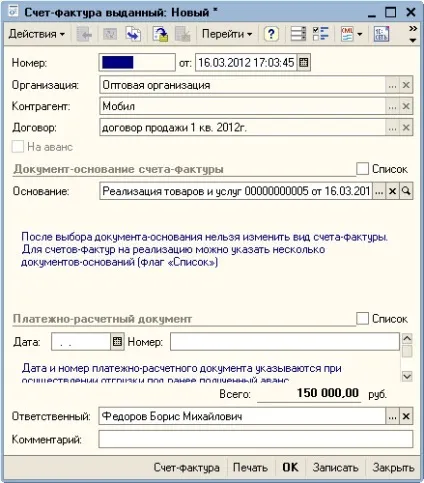Open calendar for payment Дата
424x483 pixels.
click(x=117, y=342)
